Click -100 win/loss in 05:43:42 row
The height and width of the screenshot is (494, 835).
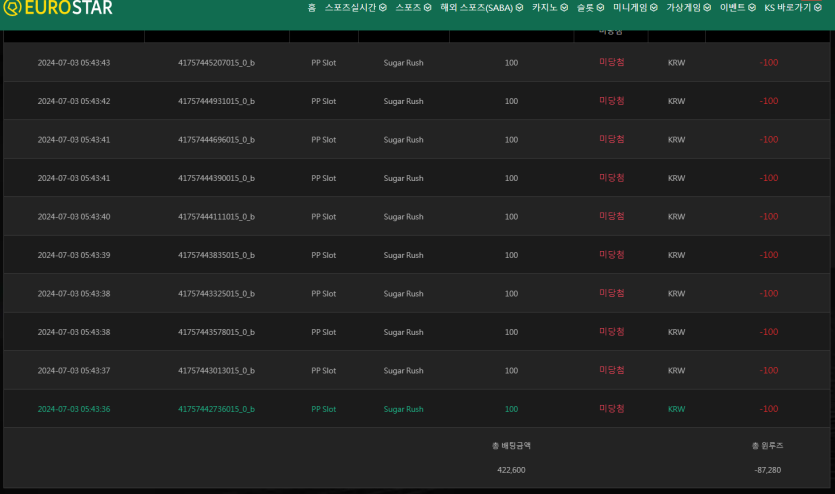tap(768, 101)
